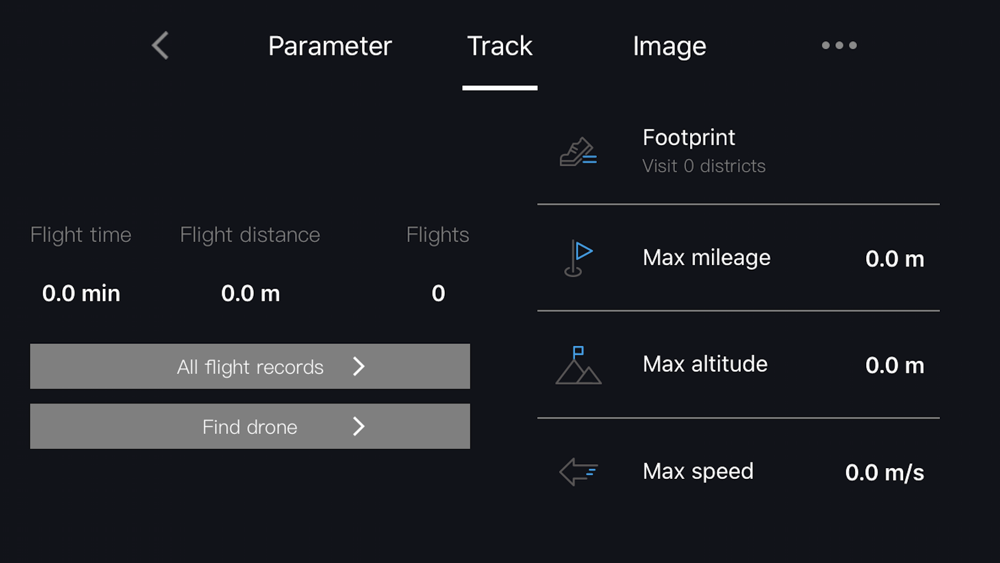The height and width of the screenshot is (563, 1000).
Task: Click the Flight time value 0.0 min
Action: tap(81, 294)
